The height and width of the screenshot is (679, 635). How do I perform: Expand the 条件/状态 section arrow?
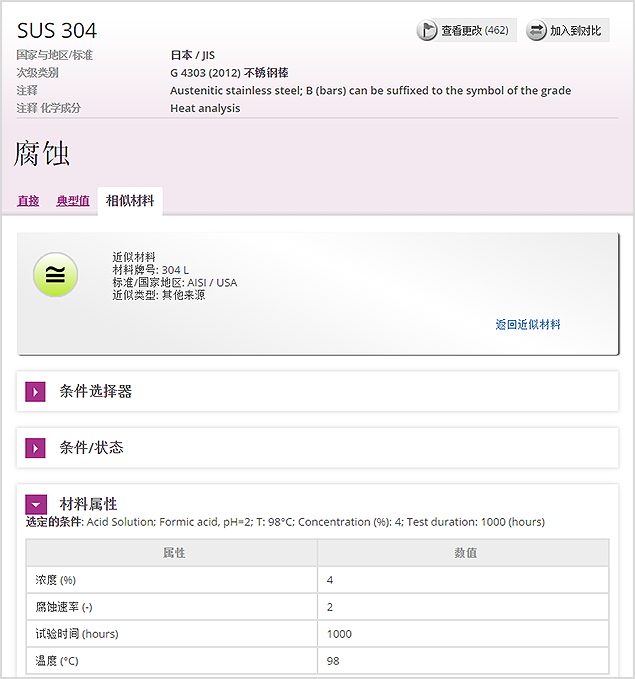(36, 448)
